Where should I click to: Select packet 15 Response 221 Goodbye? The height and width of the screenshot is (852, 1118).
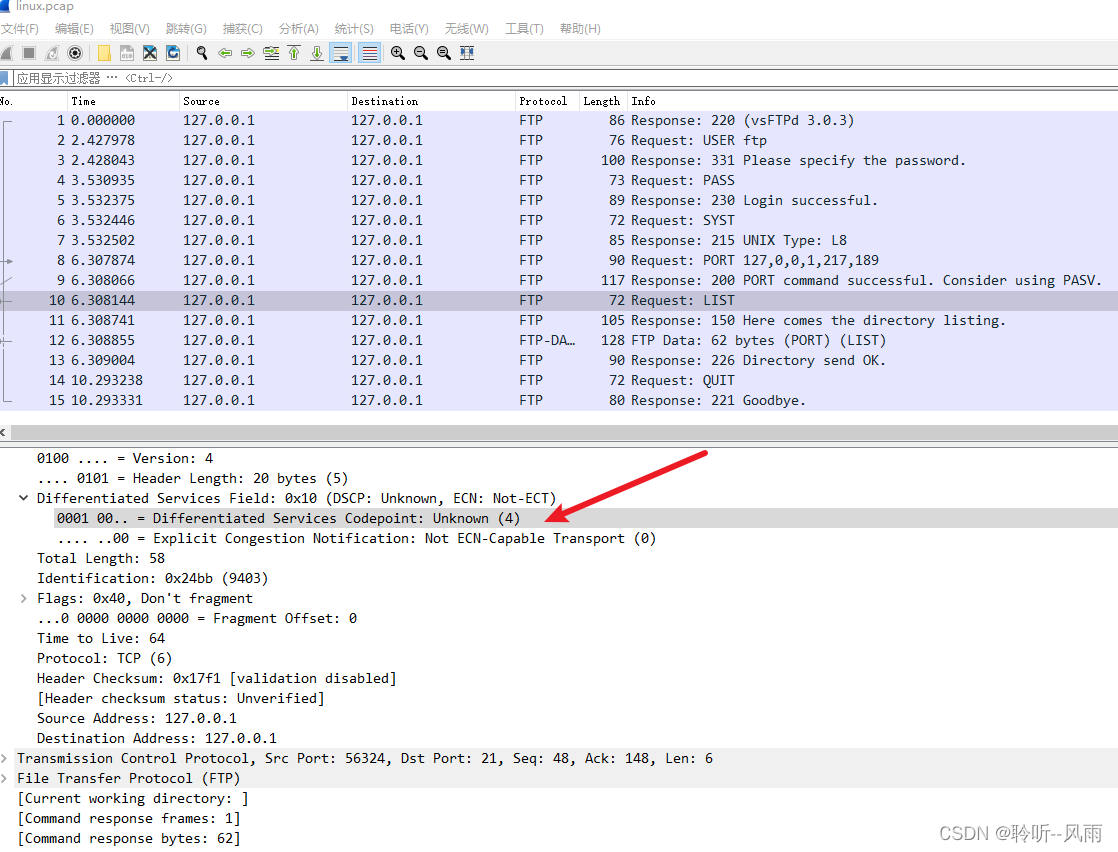pos(559,400)
